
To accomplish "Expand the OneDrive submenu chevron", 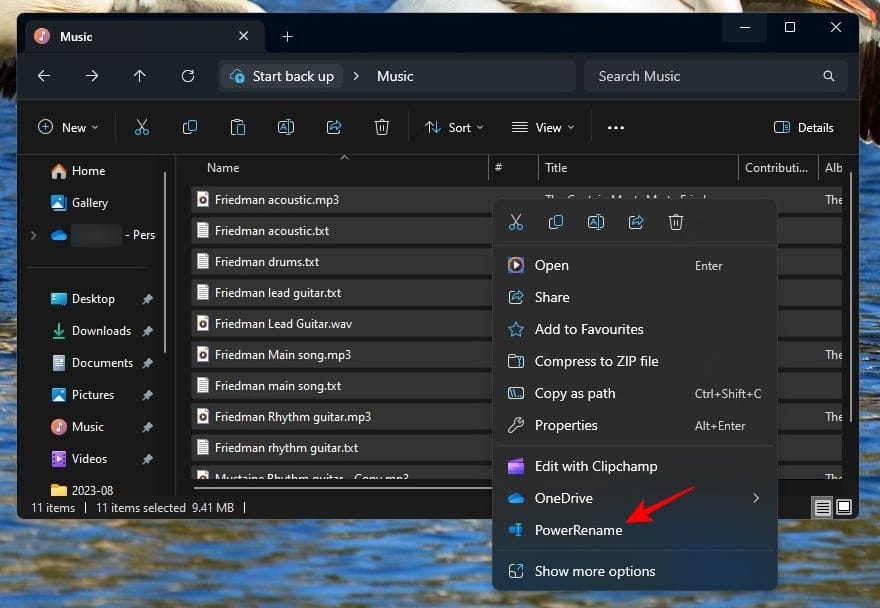I will point(755,498).
